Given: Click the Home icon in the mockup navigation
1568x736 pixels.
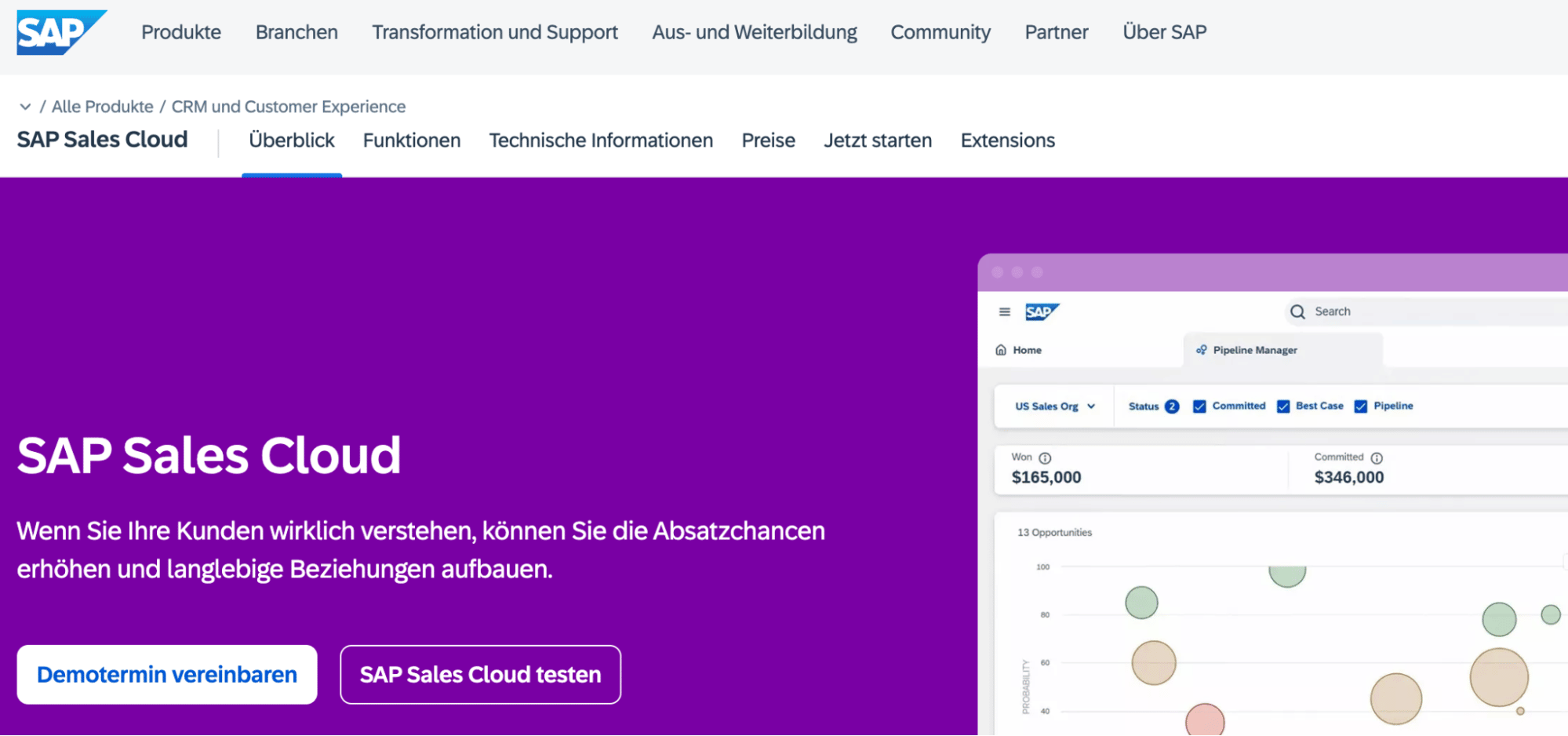Looking at the screenshot, I should tap(1002, 349).
